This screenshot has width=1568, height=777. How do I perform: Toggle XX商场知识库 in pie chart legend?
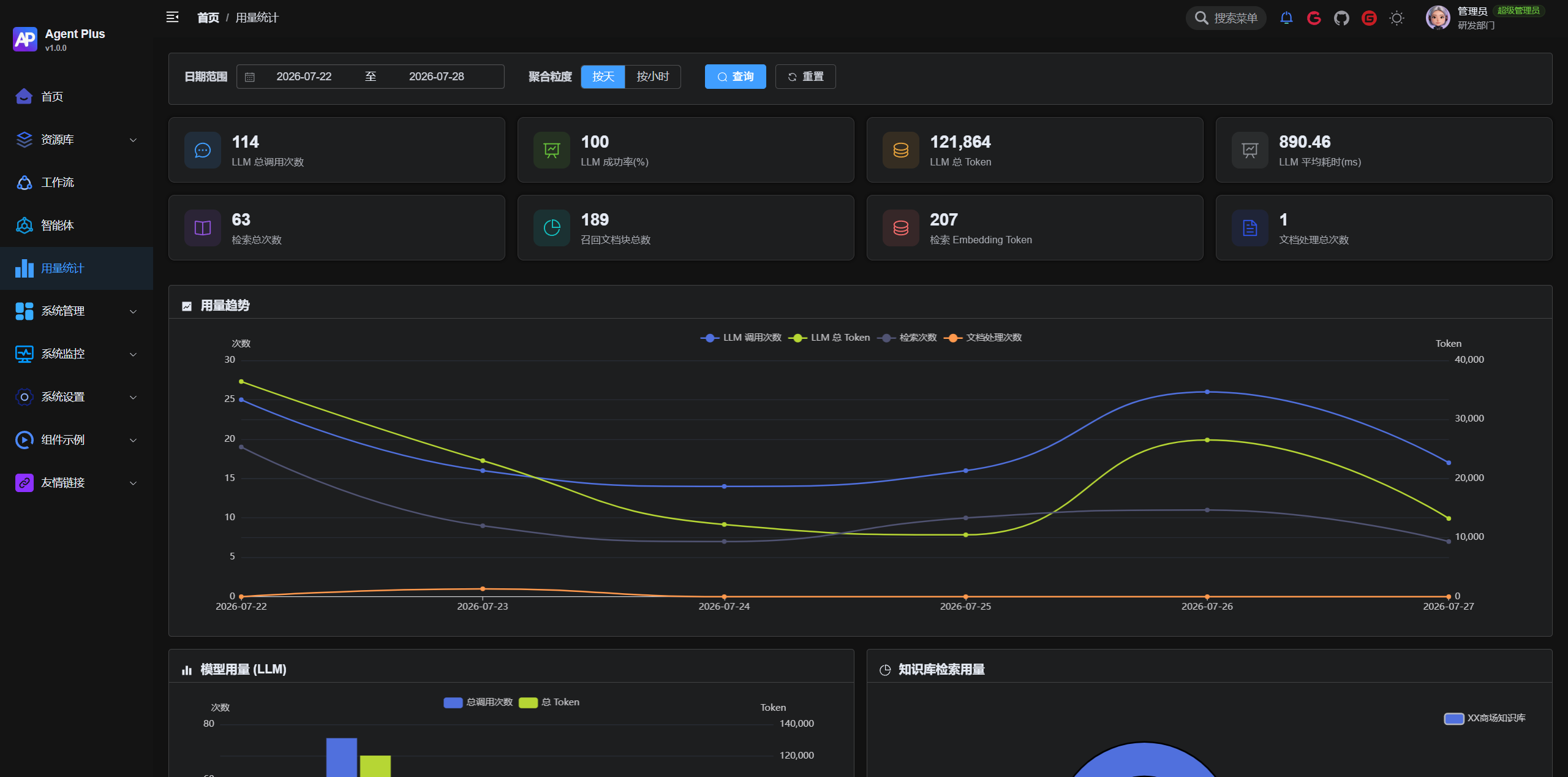1485,718
